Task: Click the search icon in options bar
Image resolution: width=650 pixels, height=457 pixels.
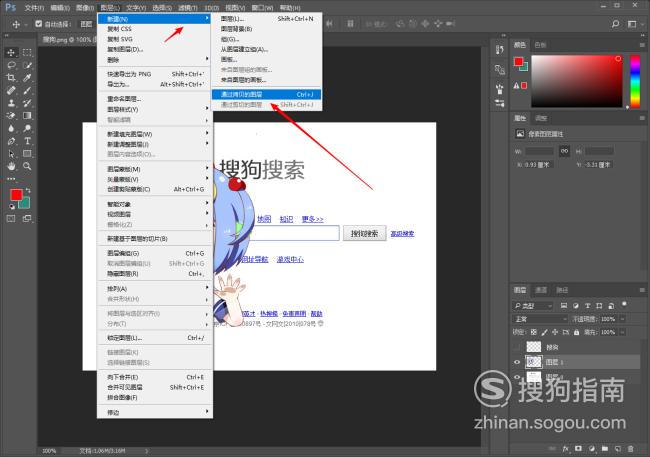Action: tap(616, 24)
